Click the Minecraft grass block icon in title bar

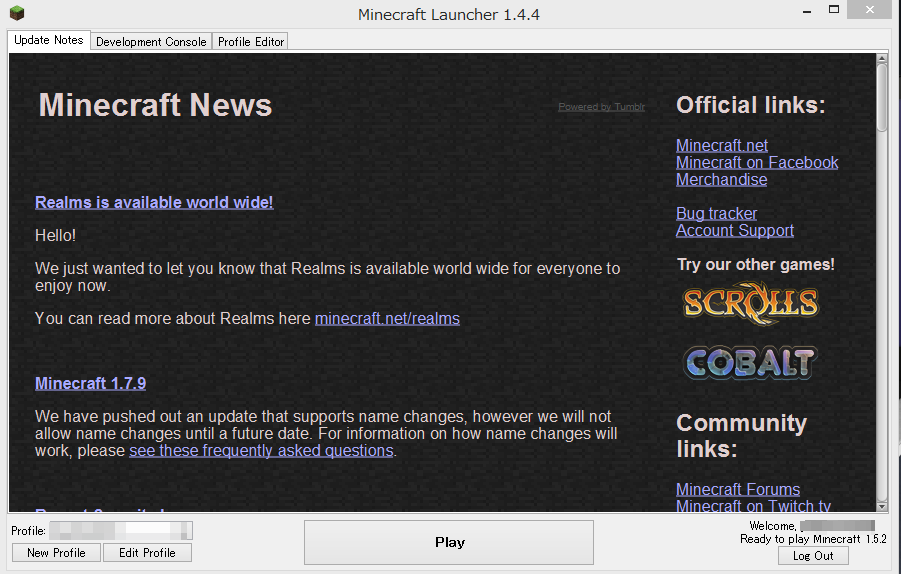[x=17, y=12]
